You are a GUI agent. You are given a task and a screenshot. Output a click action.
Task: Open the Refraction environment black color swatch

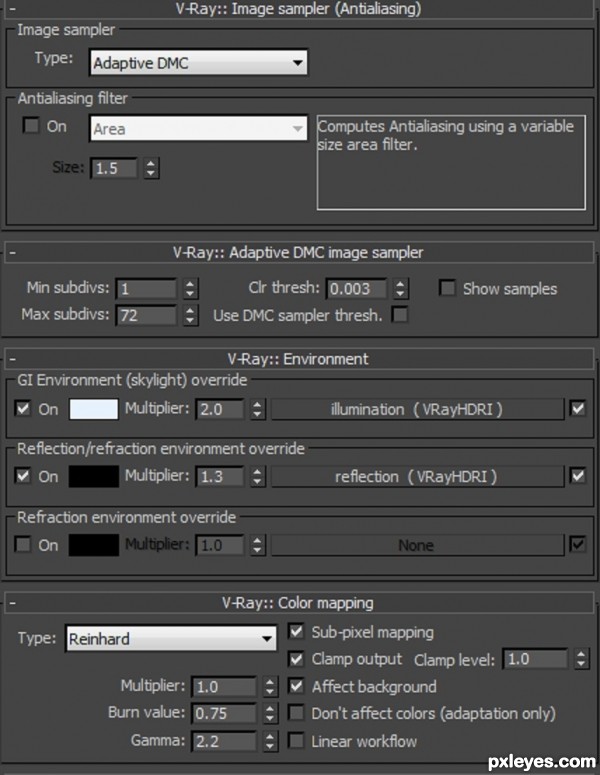[x=93, y=545]
